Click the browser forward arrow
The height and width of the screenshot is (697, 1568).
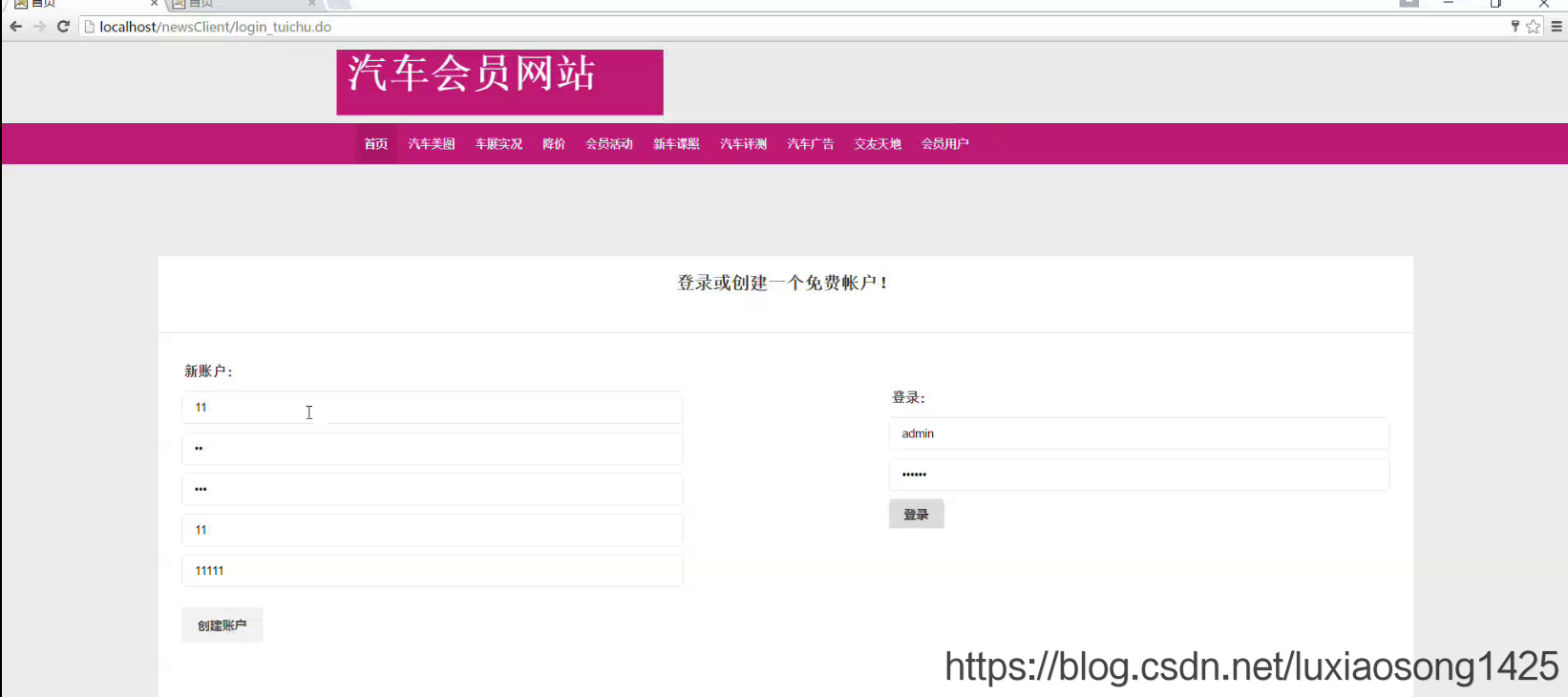coord(39,27)
